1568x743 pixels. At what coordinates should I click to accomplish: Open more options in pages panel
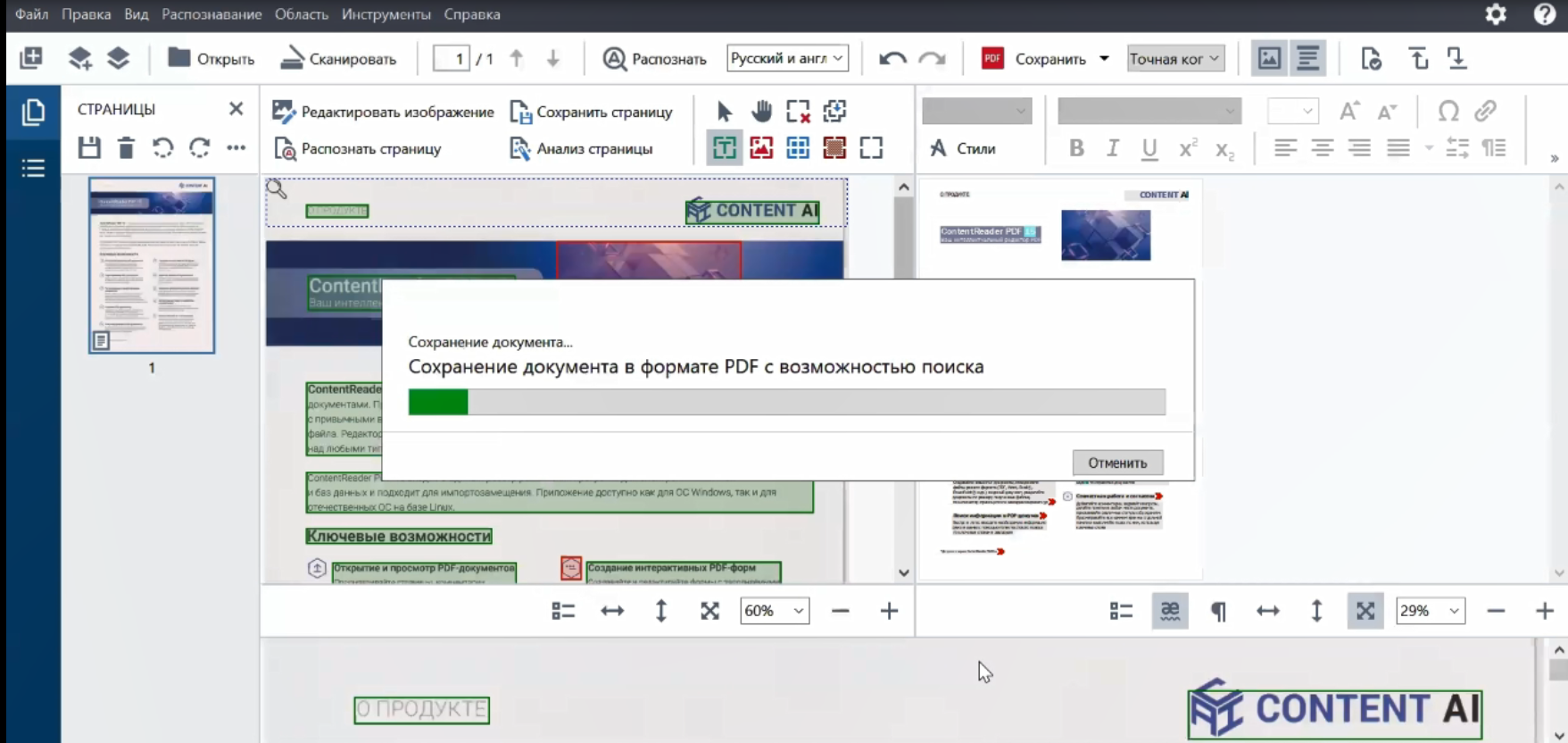point(236,147)
